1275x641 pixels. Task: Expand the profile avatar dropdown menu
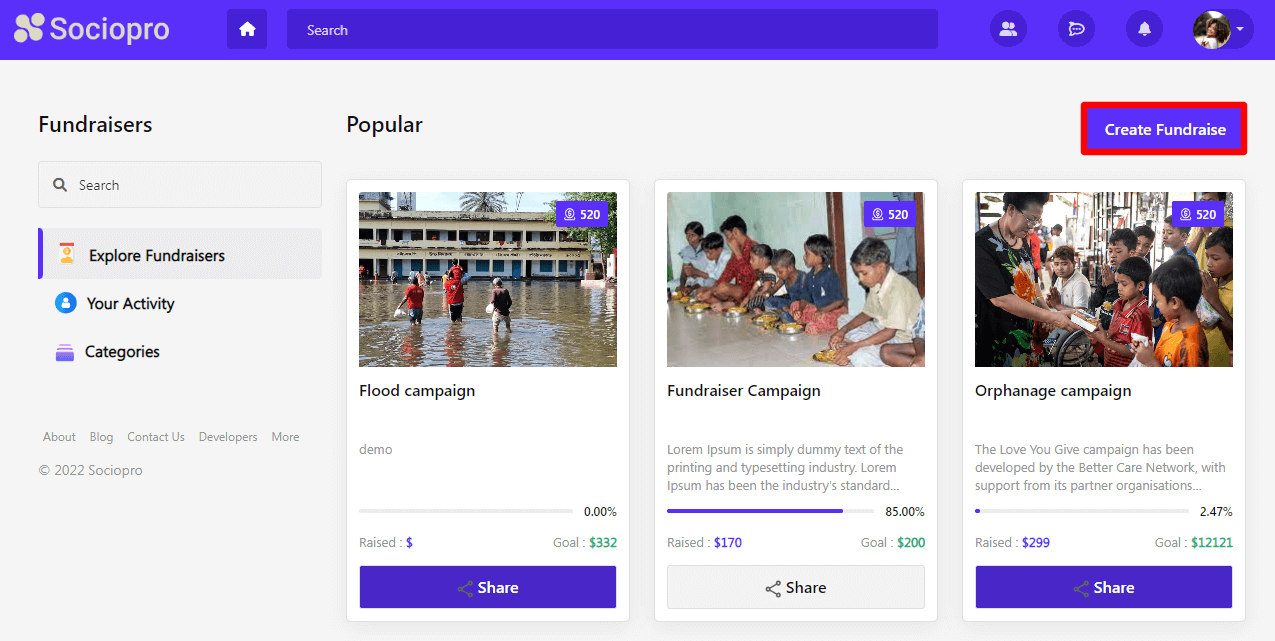coord(1240,29)
